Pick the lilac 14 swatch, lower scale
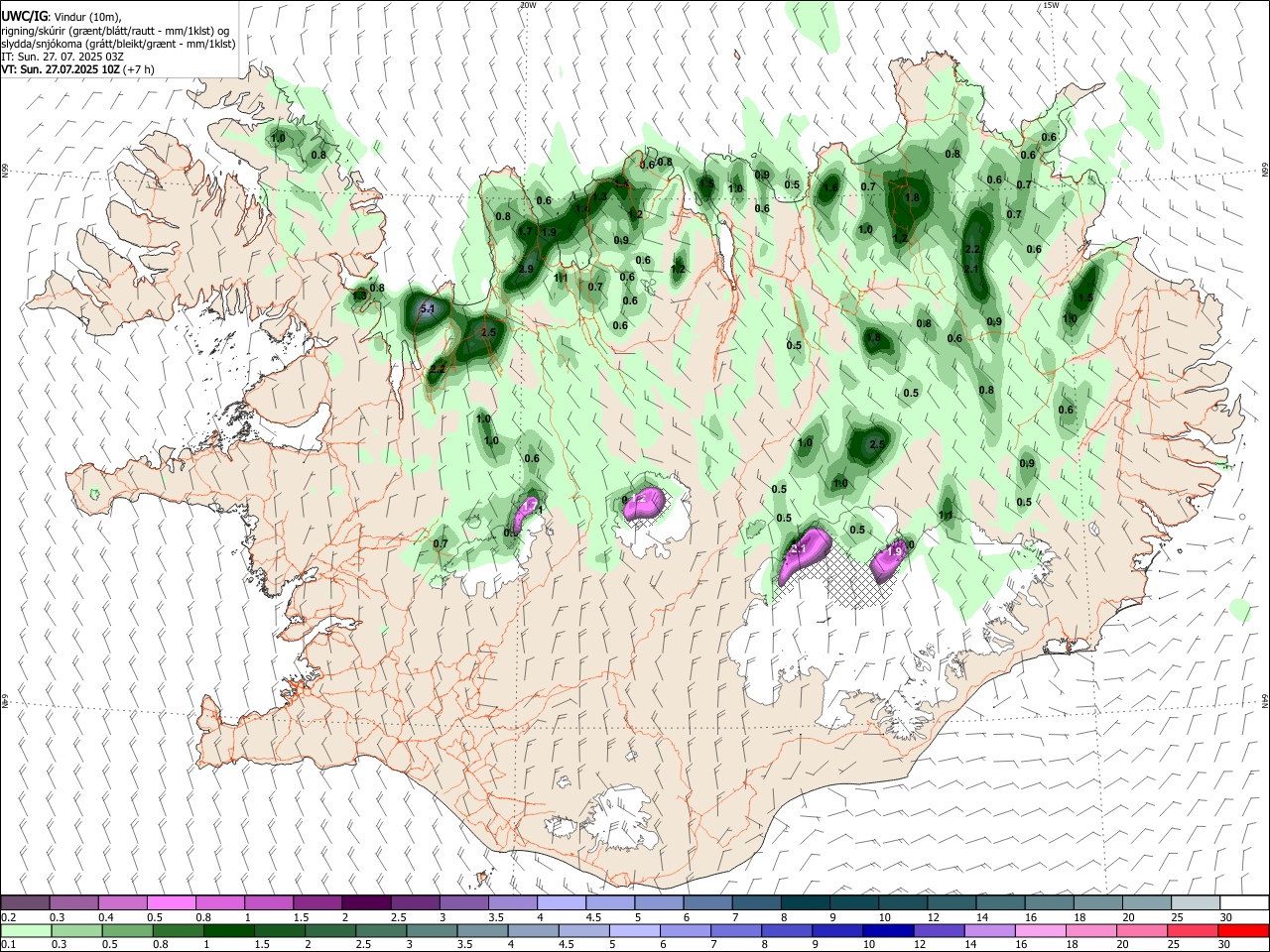 (x=989, y=930)
